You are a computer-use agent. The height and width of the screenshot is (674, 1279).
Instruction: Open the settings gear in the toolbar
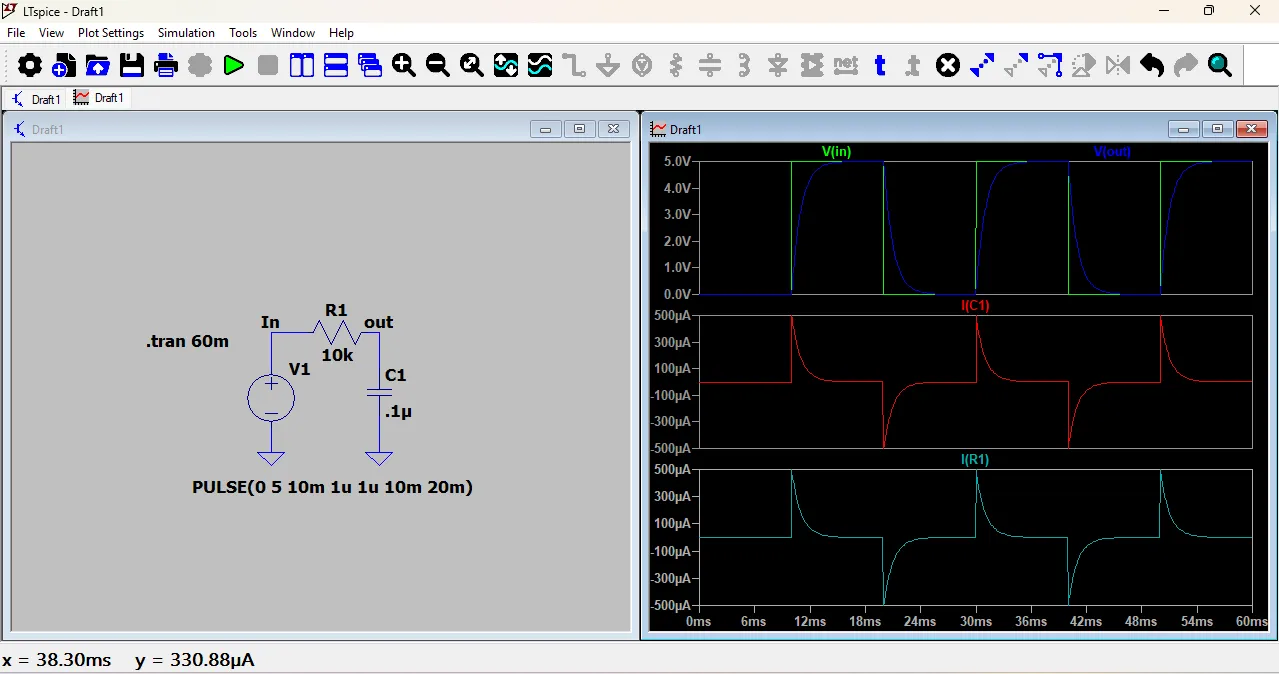(x=30, y=66)
